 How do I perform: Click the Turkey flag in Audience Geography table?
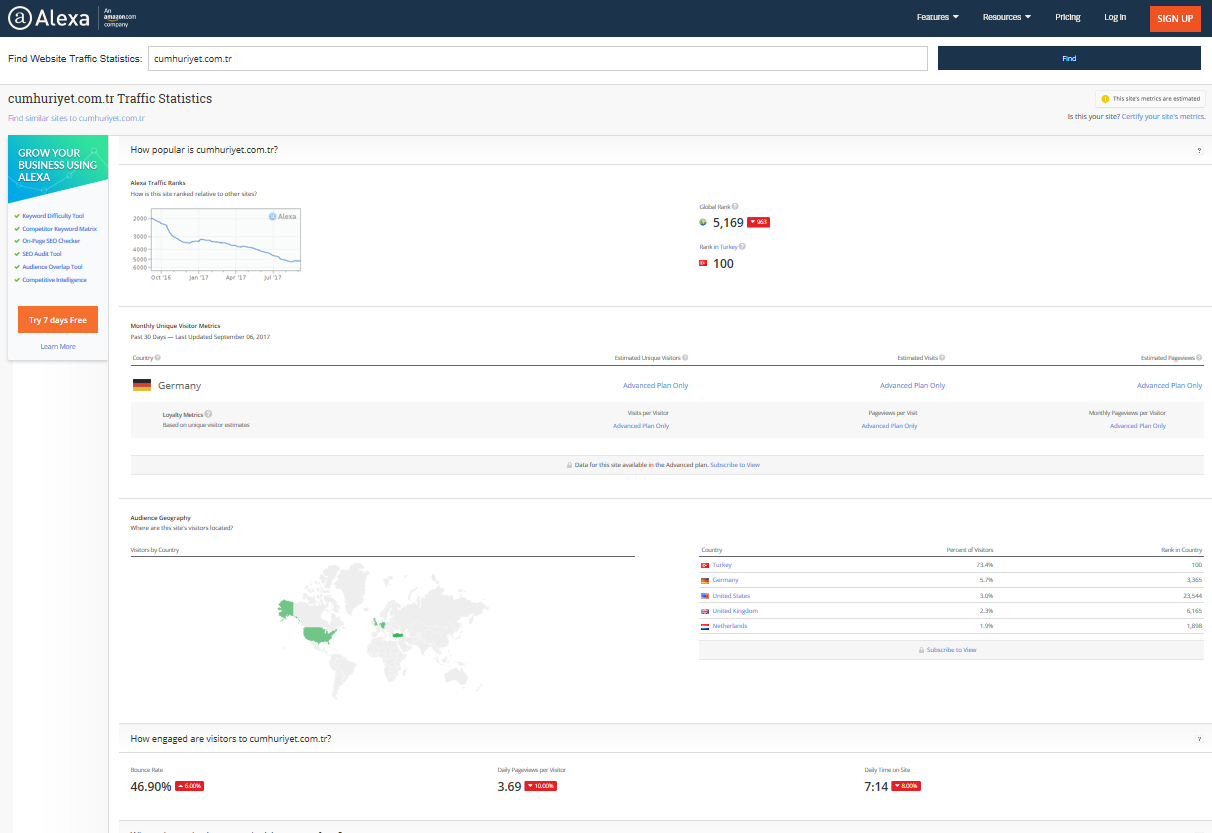coord(705,565)
